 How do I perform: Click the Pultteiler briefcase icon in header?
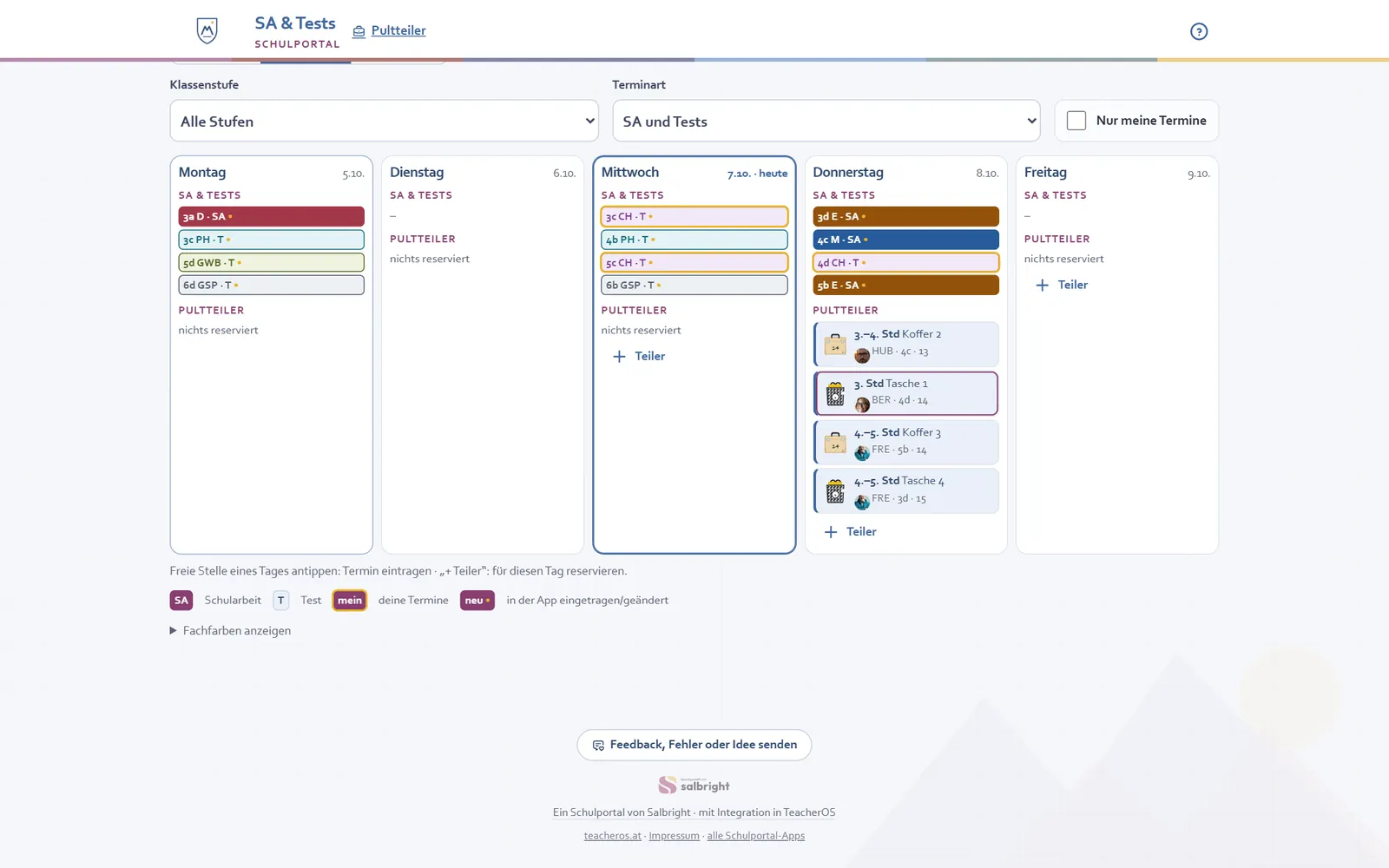click(x=359, y=31)
